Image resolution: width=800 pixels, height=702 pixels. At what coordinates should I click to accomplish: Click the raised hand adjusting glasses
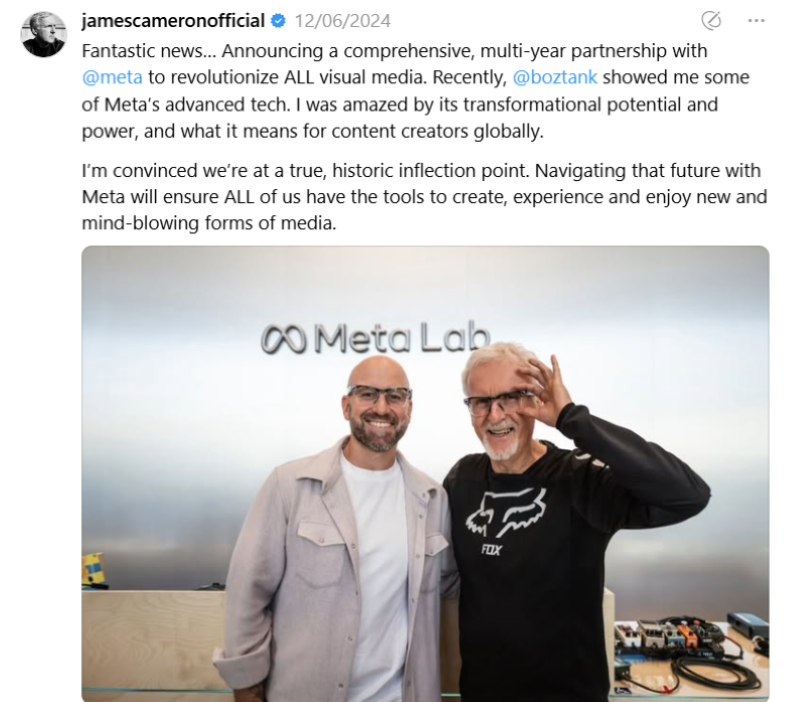(542, 390)
